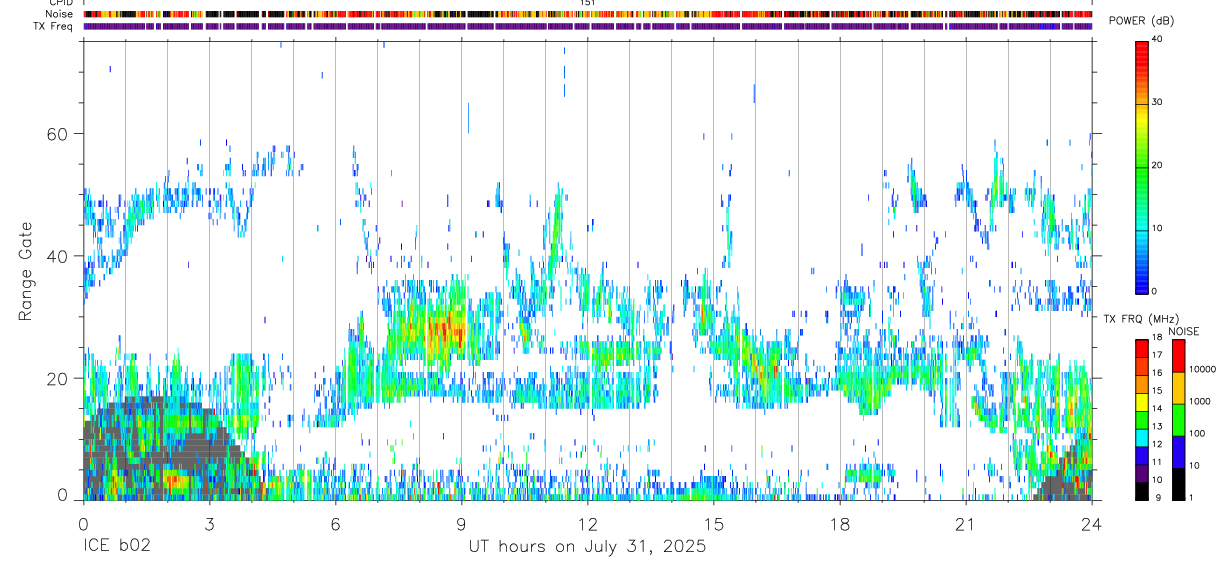Click x-axis tick label '24'
Screen dimensions: 1228x567
coord(1092,524)
